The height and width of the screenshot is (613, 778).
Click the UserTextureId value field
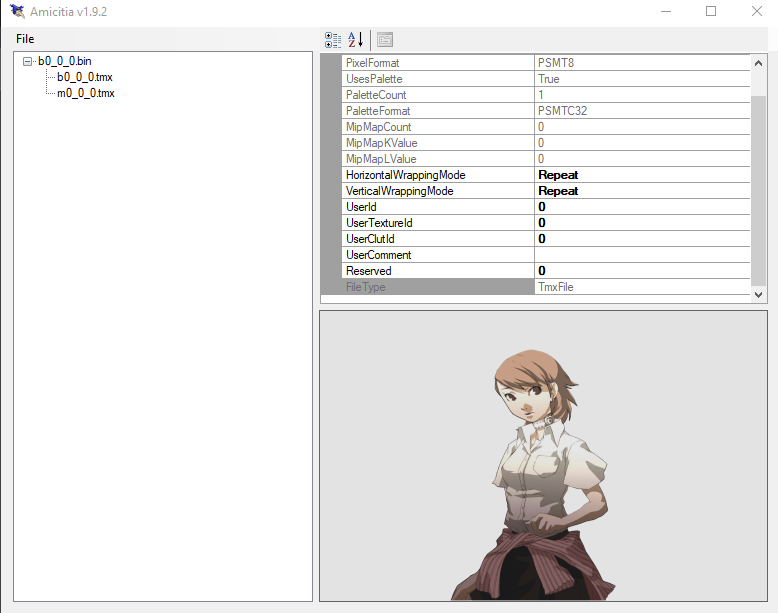click(x=642, y=223)
